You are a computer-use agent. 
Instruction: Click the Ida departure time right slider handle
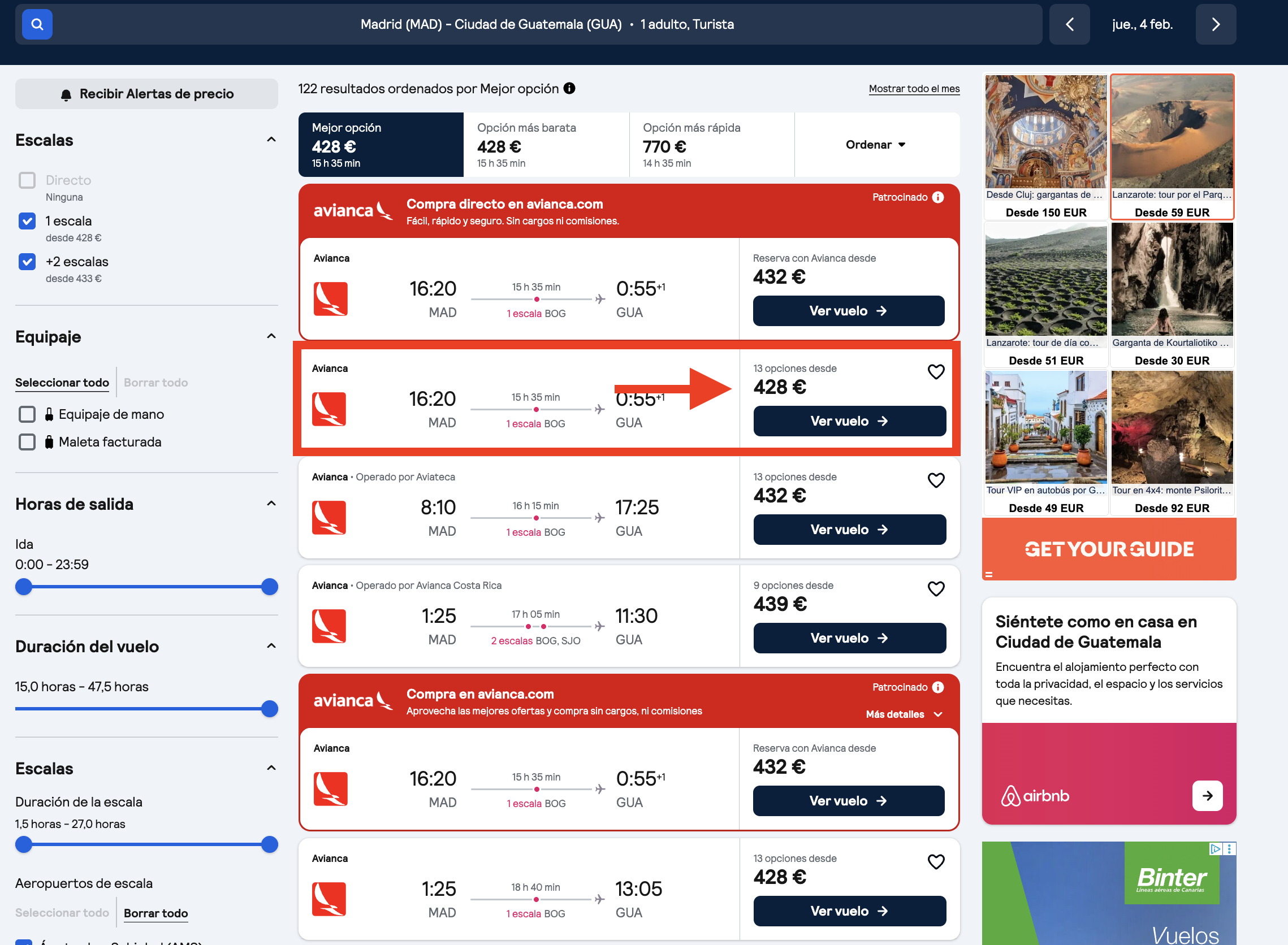270,587
